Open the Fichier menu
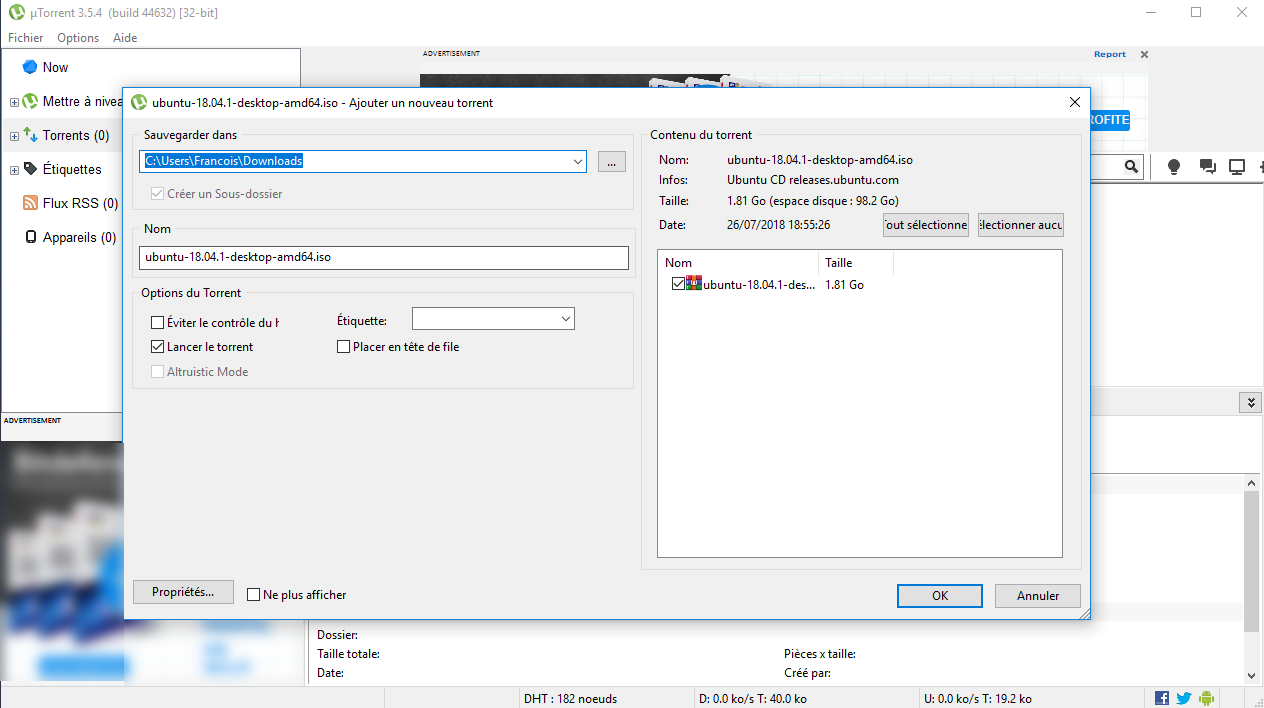Image resolution: width=1264 pixels, height=708 pixels. point(26,38)
